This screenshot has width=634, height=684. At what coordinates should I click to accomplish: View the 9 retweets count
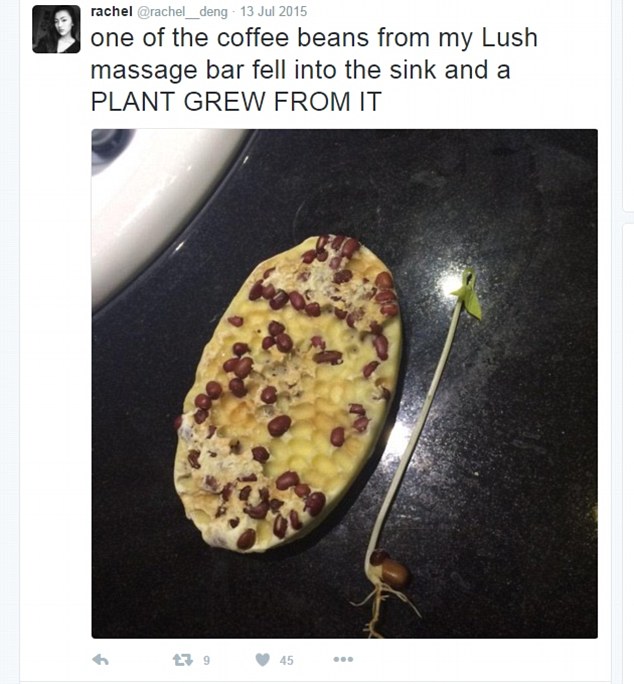coord(206,660)
